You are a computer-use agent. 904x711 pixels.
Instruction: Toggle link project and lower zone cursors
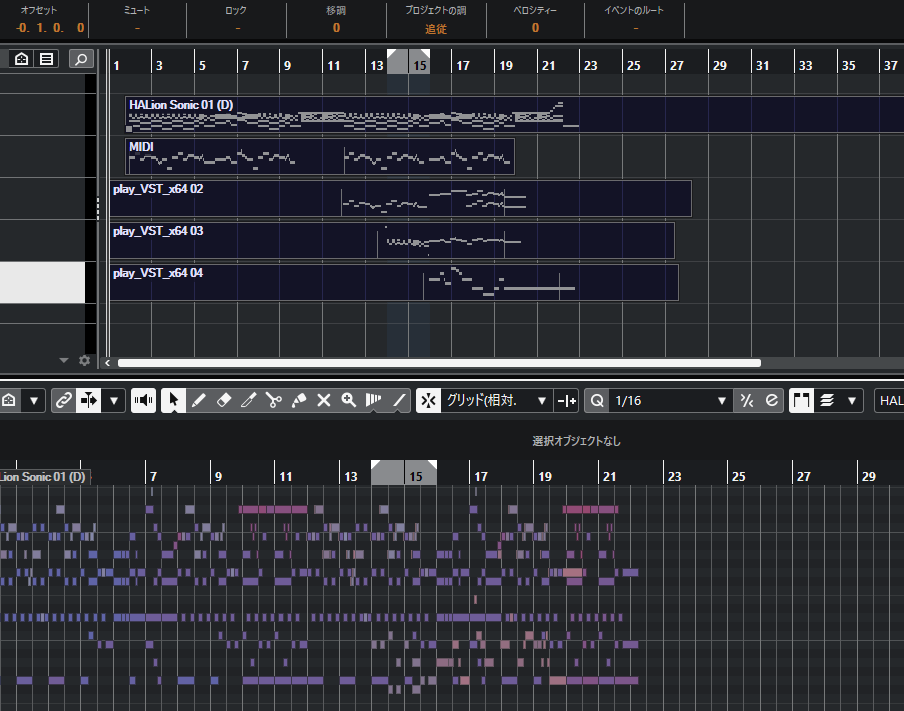(63, 400)
